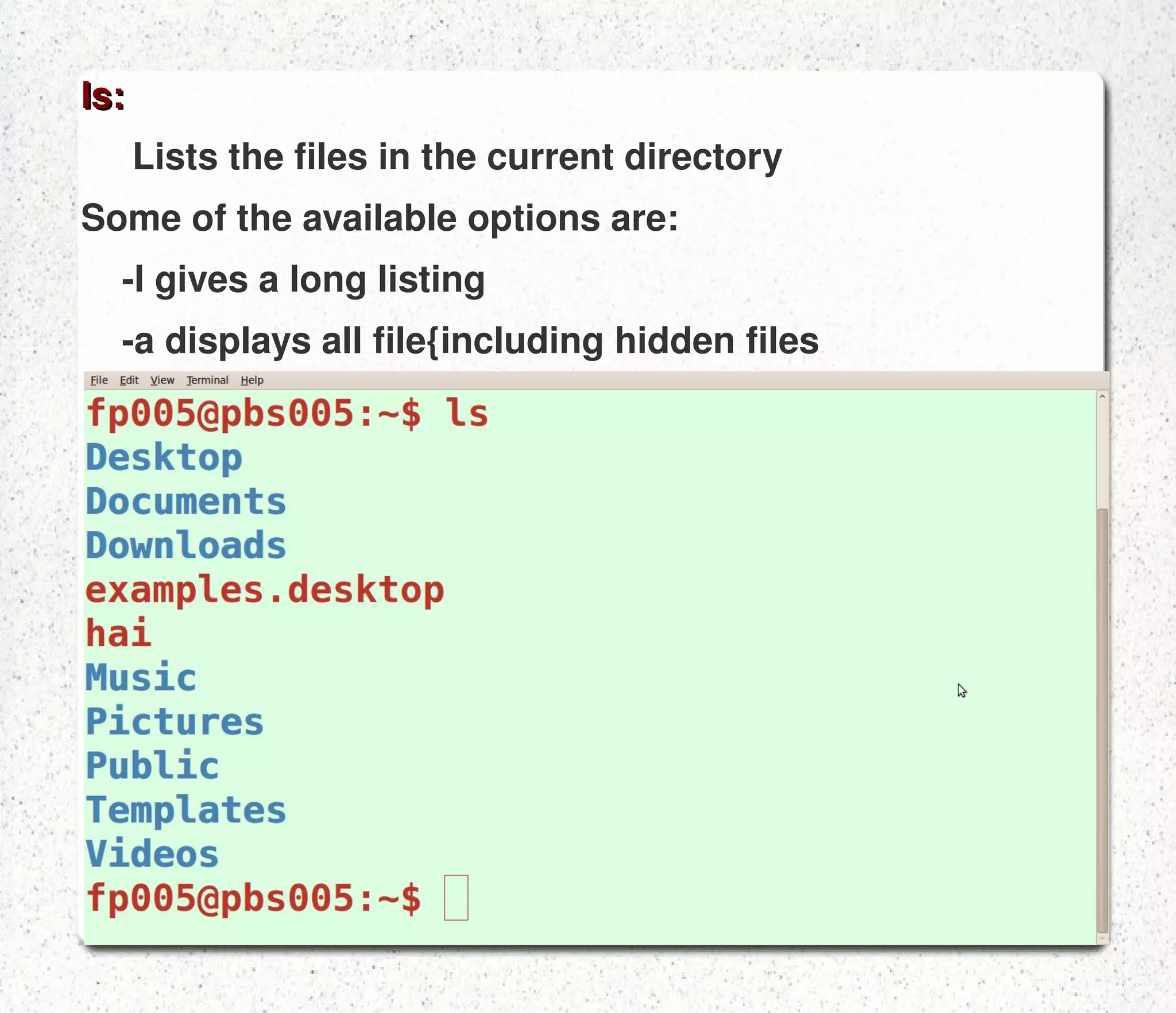Open the Help menu in terminal
1176x1013 pixels.
point(252,380)
